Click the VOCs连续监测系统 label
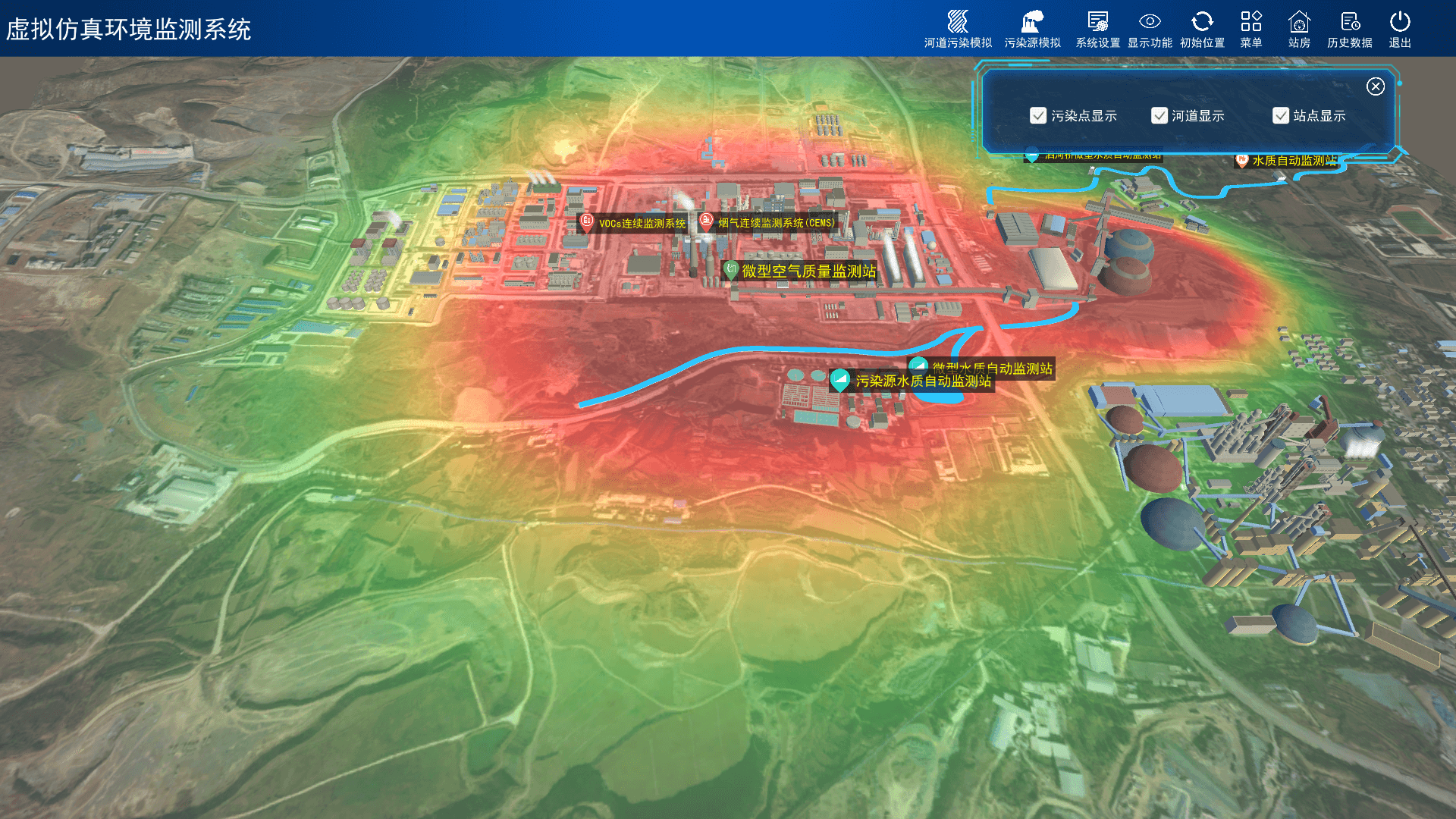 642,223
